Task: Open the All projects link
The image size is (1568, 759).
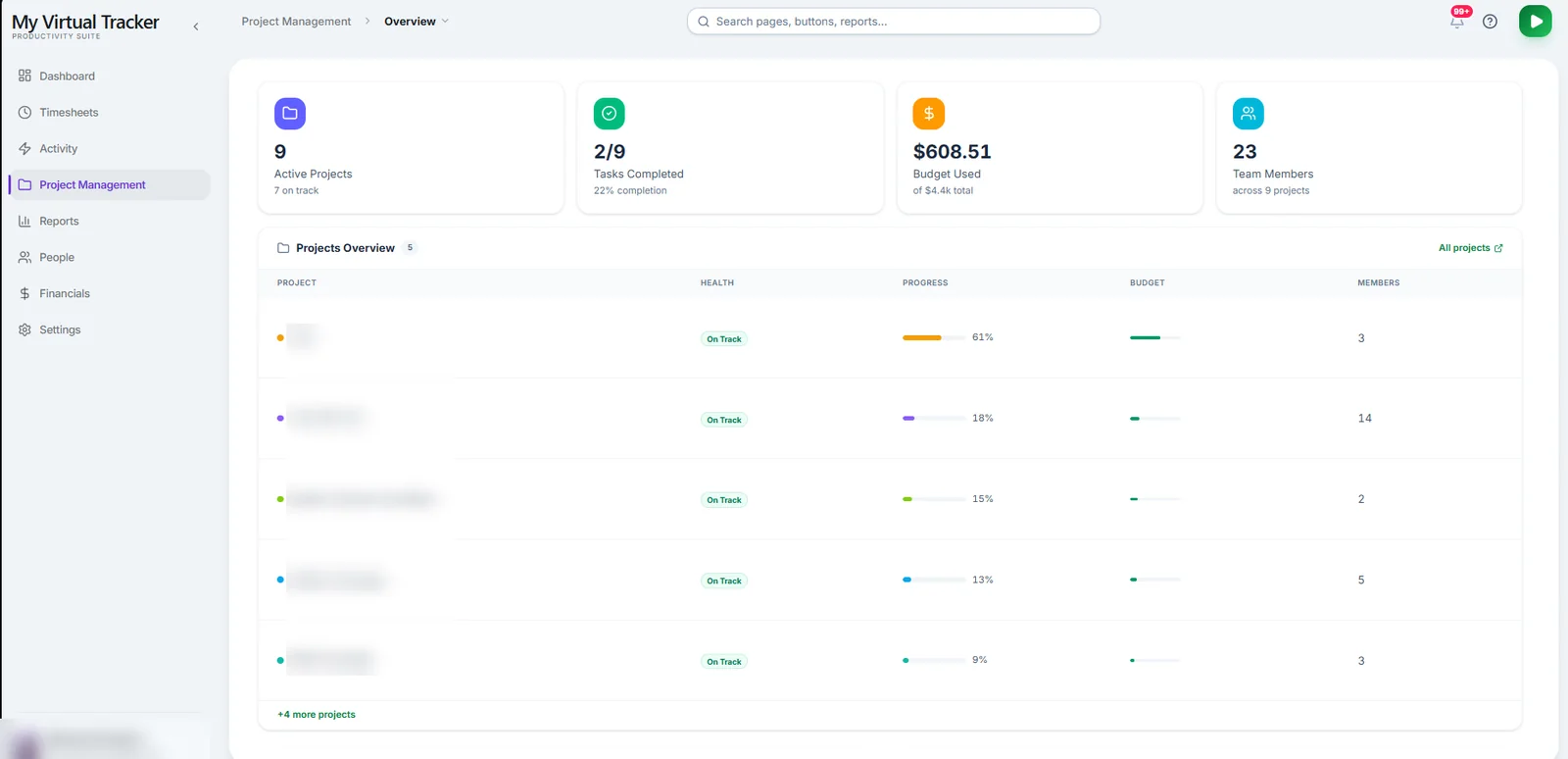Action: (1470, 248)
